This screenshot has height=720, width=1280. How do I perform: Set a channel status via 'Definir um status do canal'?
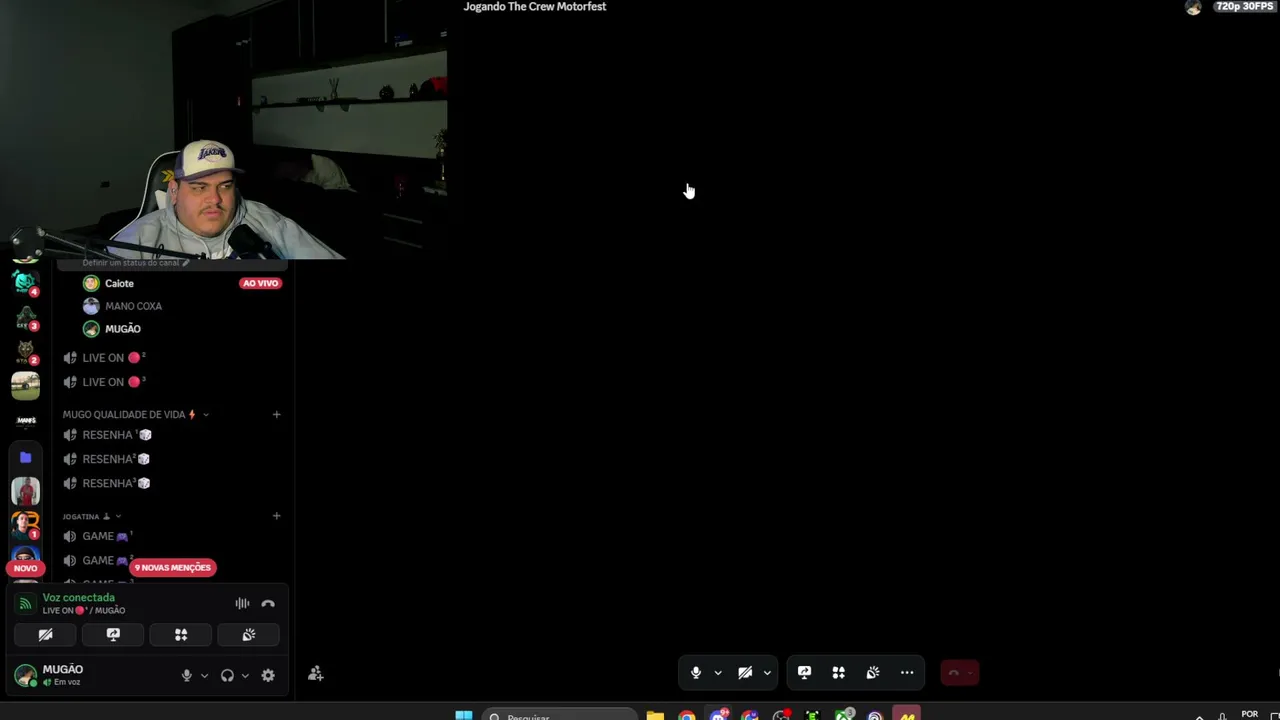(x=136, y=263)
